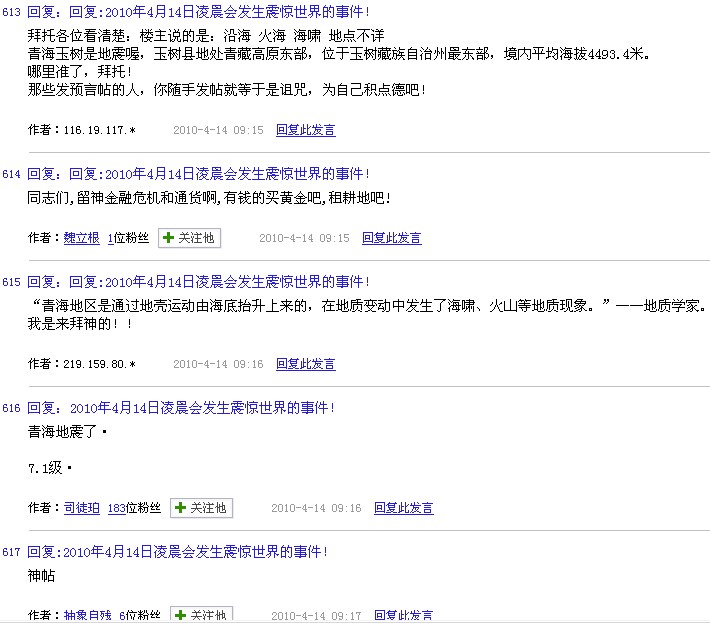The image size is (710, 623).
Task: Click the green plus icon next to 司徒珀
Action: (180, 508)
